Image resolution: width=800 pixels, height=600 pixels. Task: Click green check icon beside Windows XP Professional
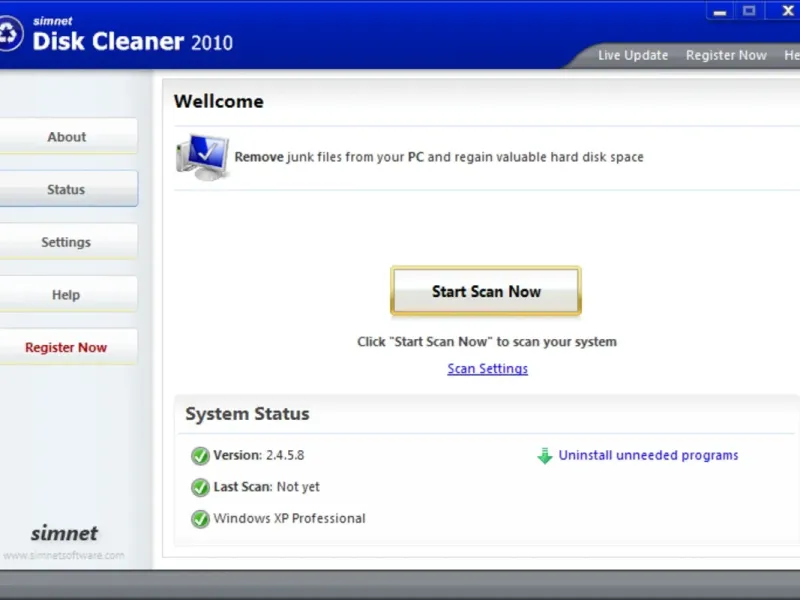coord(200,519)
